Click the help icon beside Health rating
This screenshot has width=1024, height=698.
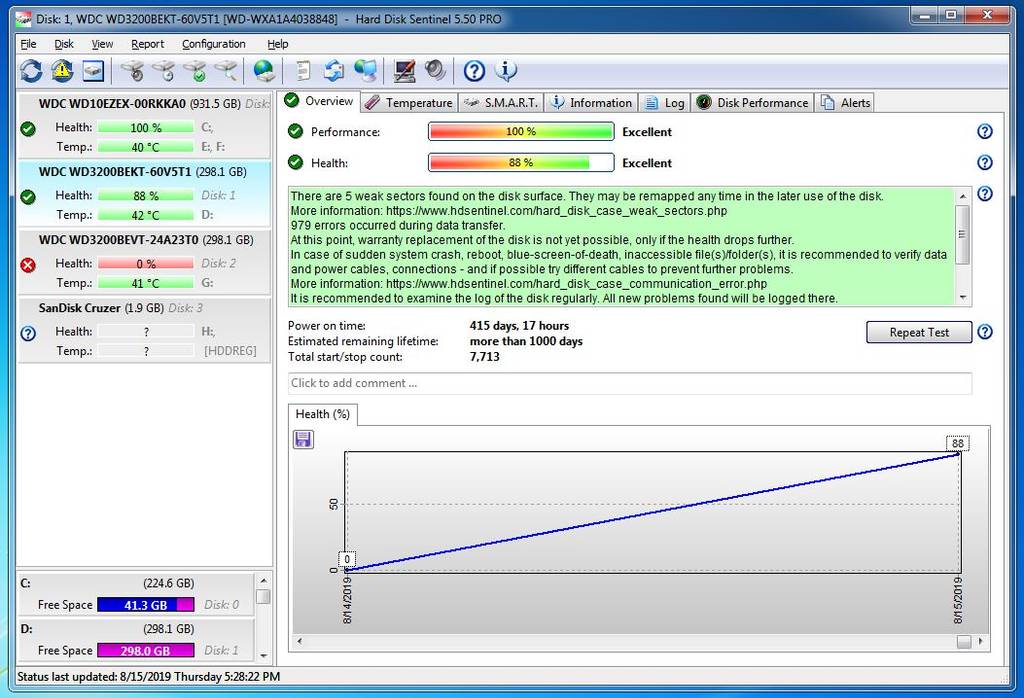[985, 163]
